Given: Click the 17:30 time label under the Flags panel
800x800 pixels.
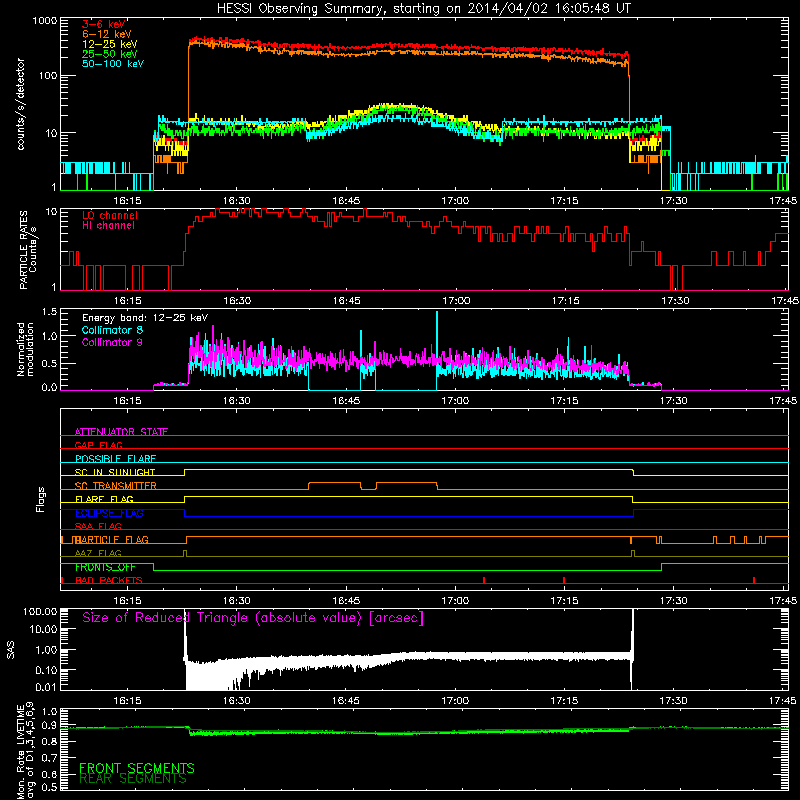Looking at the screenshot, I should point(673,601).
